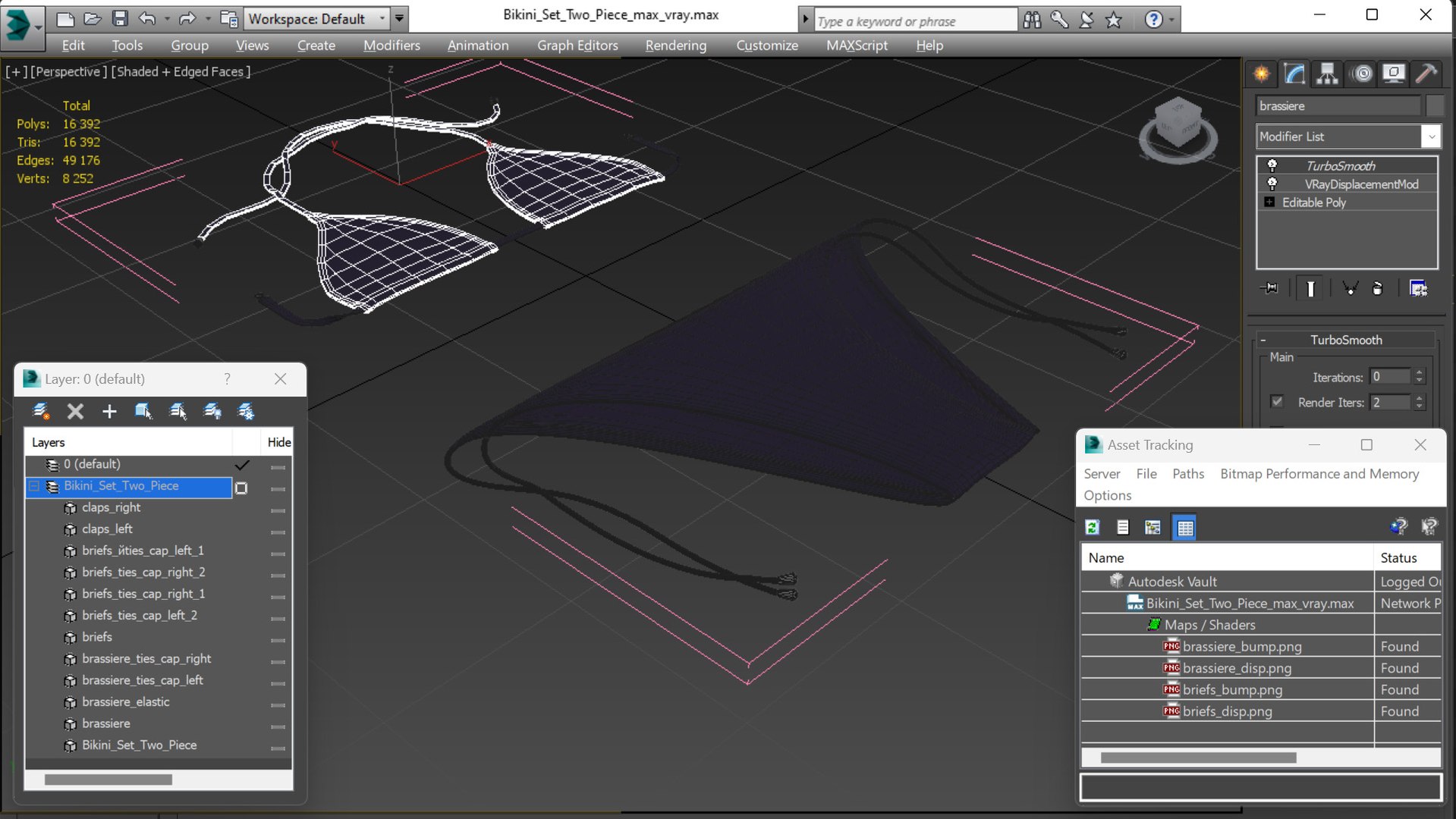Image resolution: width=1456 pixels, height=819 pixels.
Task: Click the Pin Stack icon
Action: (1269, 288)
